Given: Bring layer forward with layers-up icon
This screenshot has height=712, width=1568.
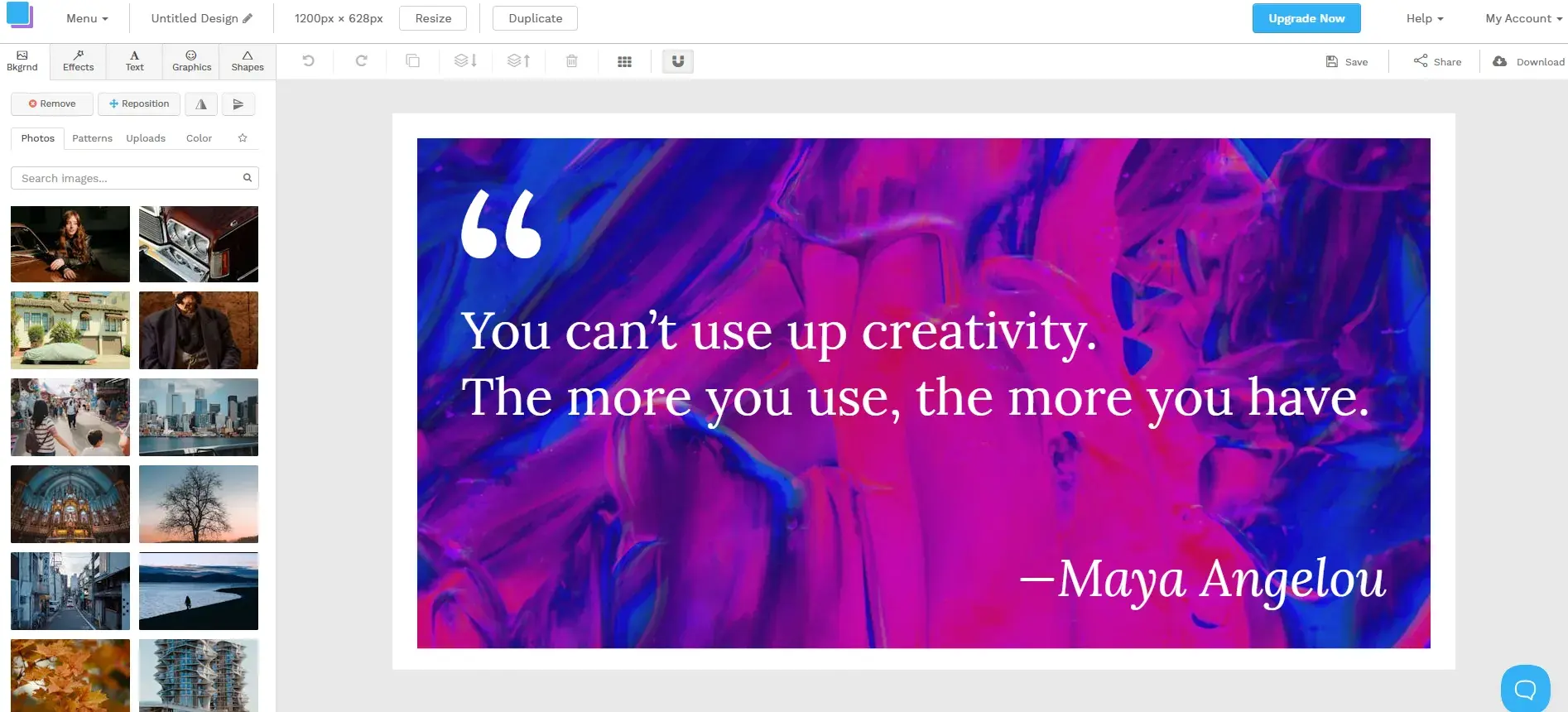Looking at the screenshot, I should pyautogui.click(x=518, y=61).
